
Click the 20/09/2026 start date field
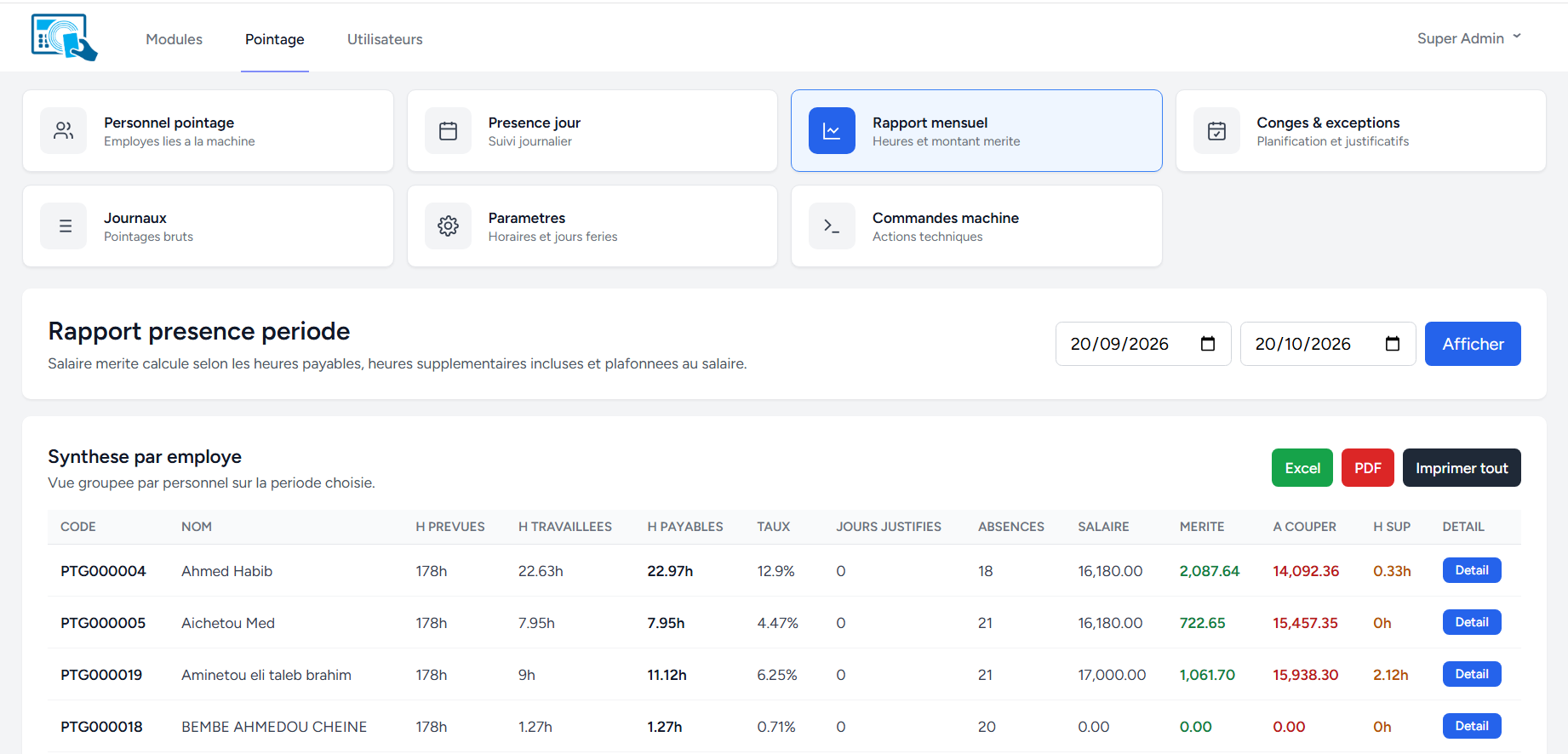coord(1143,344)
